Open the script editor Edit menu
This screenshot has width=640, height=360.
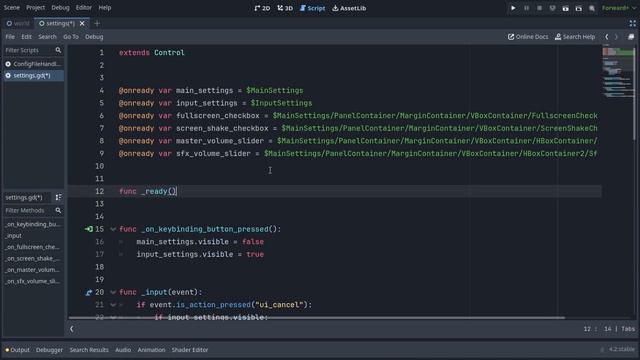click(x=27, y=37)
